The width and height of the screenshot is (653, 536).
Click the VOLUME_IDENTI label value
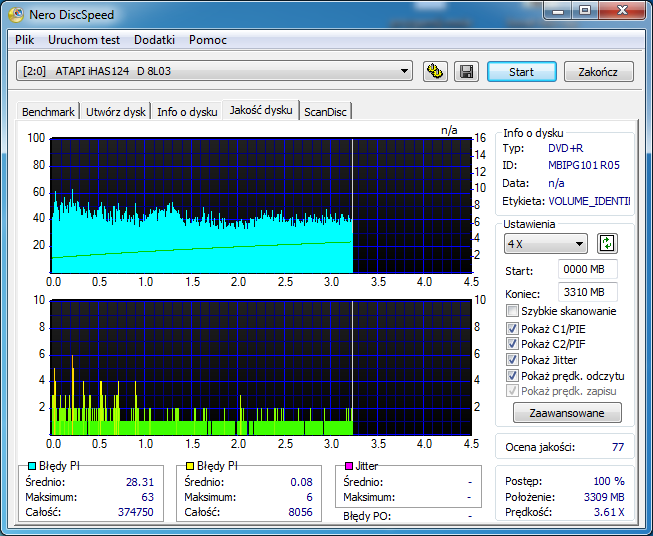click(x=589, y=201)
